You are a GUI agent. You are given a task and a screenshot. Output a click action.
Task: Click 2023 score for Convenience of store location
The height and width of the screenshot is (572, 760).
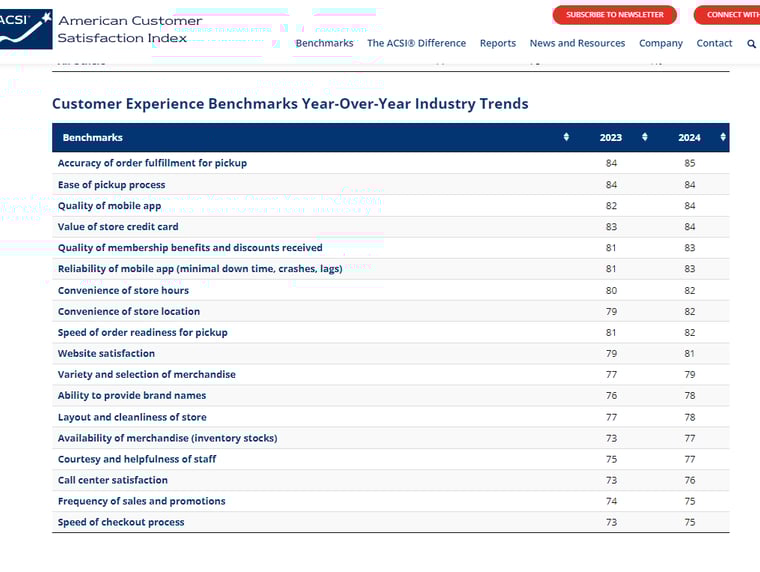tap(611, 311)
